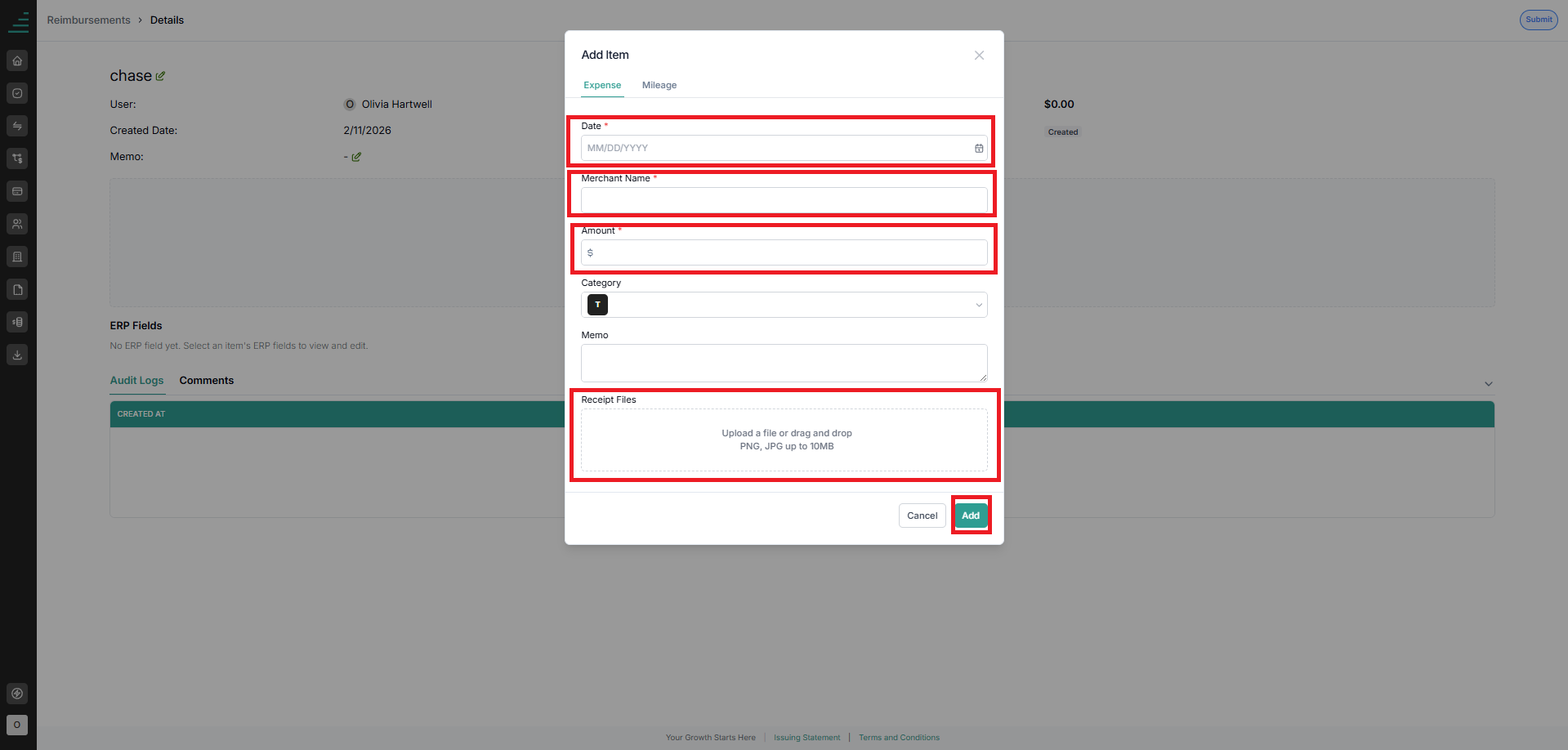This screenshot has height=750, width=1568.
Task: Edit the Memo pencil icon
Action: 356,157
